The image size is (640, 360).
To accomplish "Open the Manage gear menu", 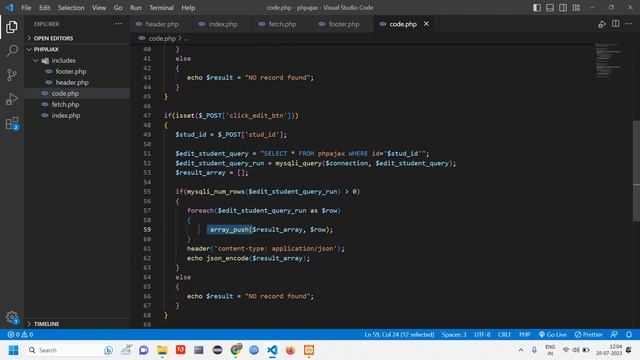I will 12,317.
